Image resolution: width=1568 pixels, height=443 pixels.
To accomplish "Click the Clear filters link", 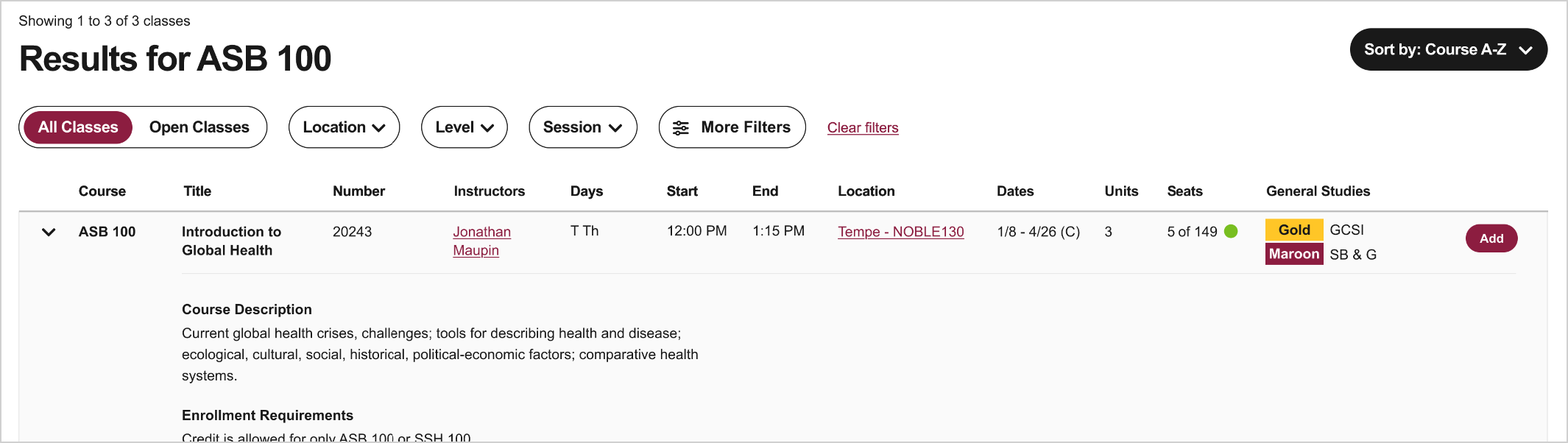I will pos(862,128).
